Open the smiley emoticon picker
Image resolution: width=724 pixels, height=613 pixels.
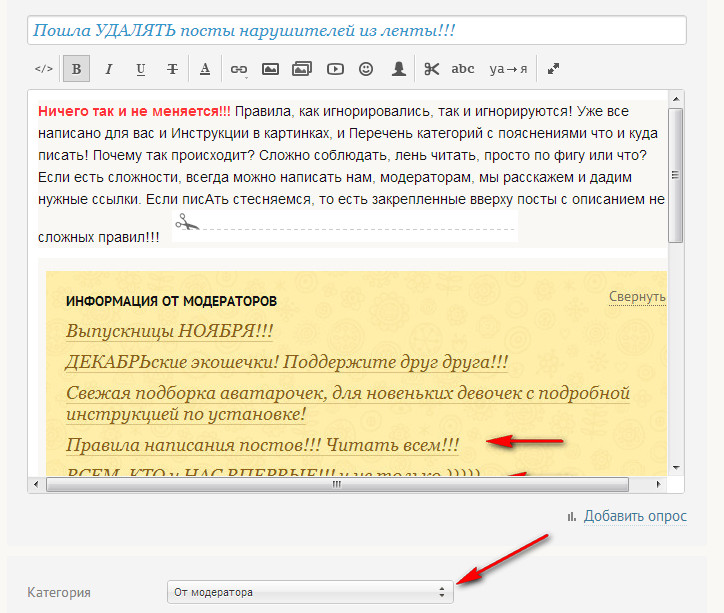366,69
